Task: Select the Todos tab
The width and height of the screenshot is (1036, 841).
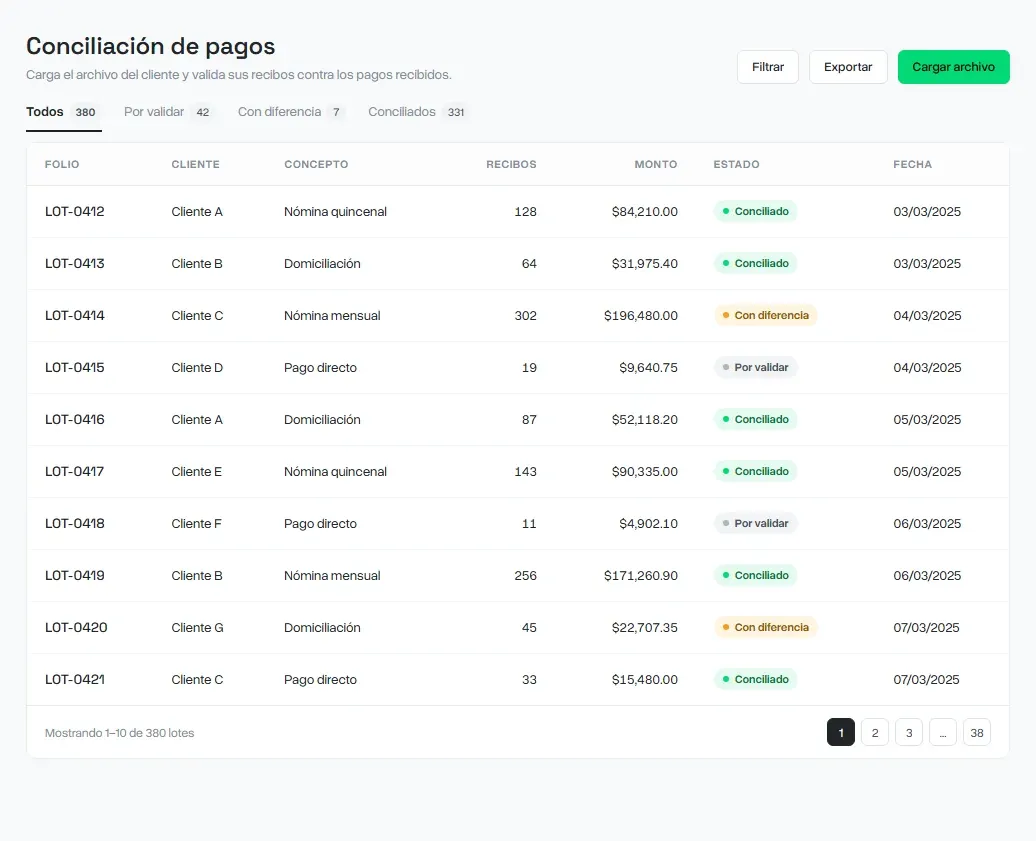Action: click(63, 112)
